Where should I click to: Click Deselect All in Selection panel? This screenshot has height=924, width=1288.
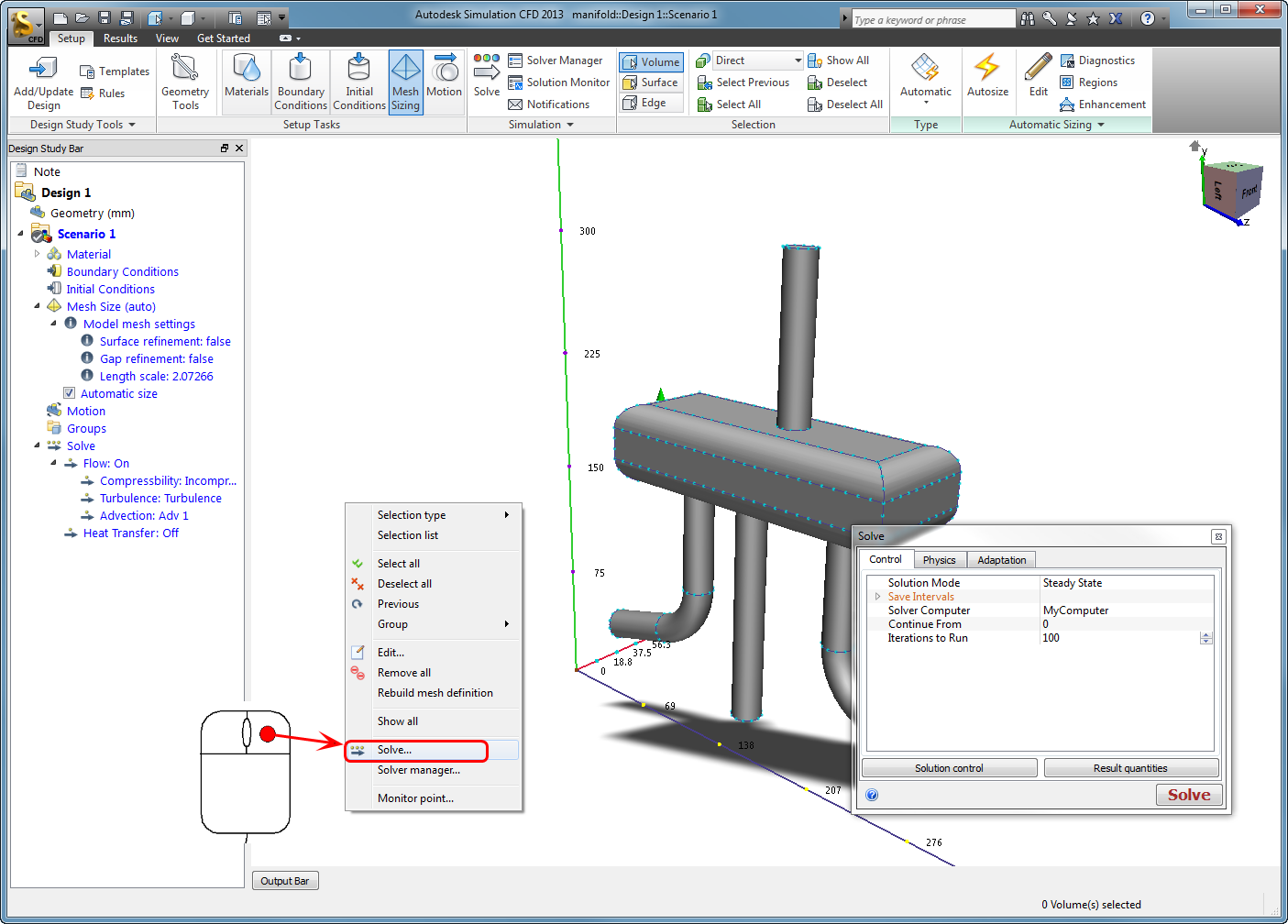(845, 104)
